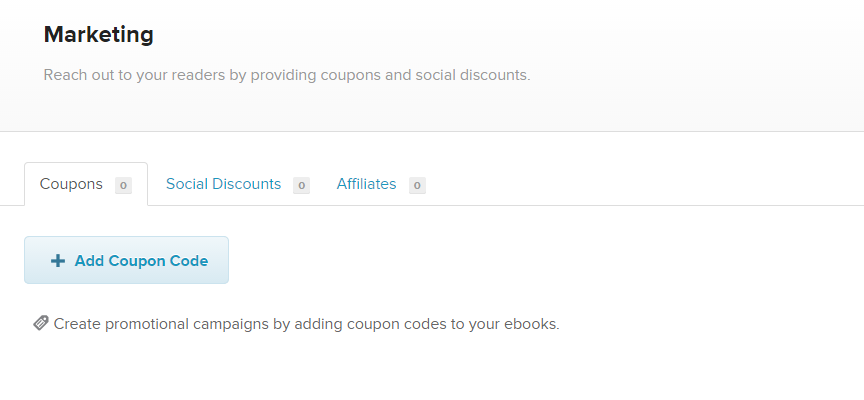Click the word 'Add' on the coupon button
This screenshot has width=864, height=400.
pos(90,261)
